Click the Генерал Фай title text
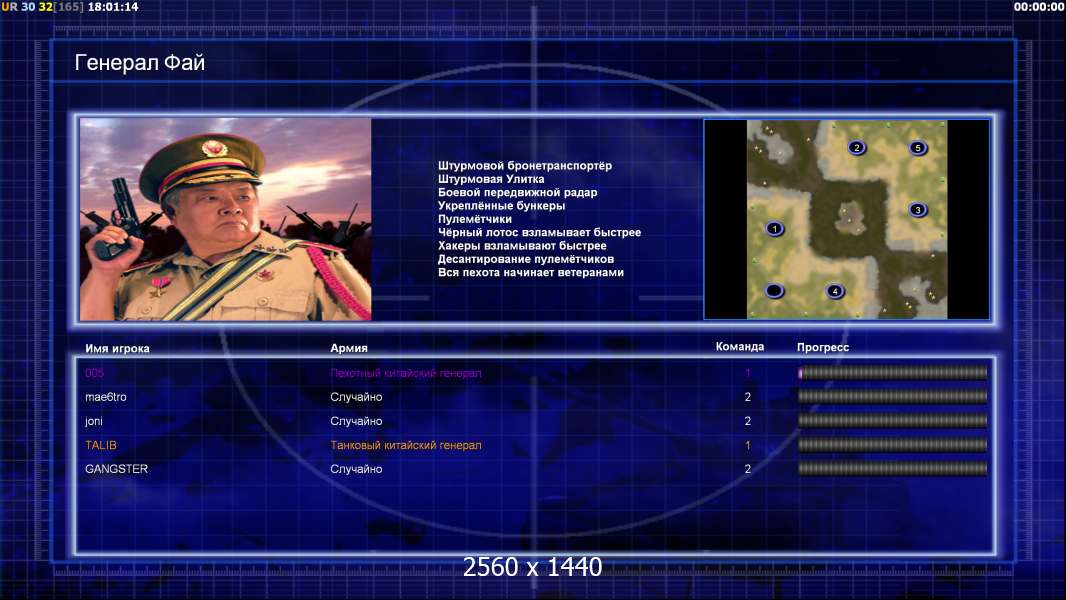The width and height of the screenshot is (1066, 600). click(x=139, y=63)
